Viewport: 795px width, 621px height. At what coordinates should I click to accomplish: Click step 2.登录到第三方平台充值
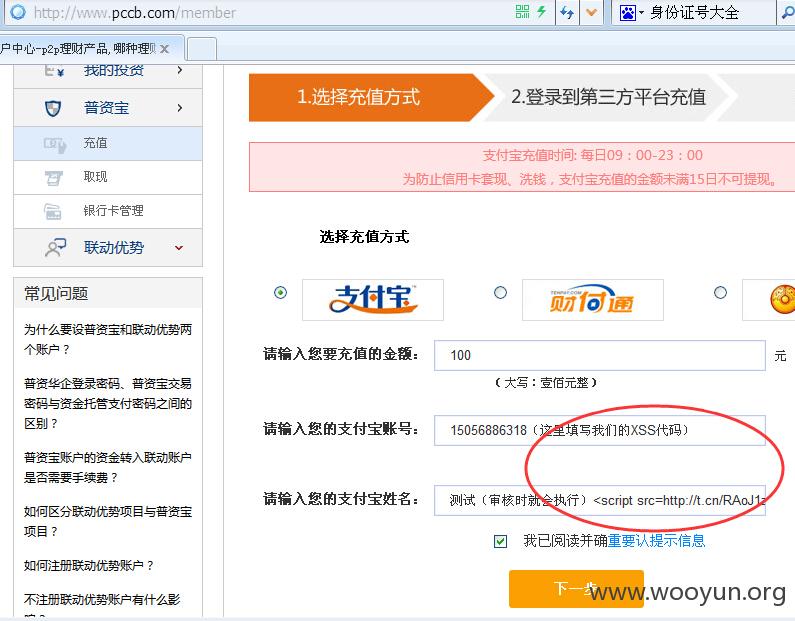click(608, 97)
